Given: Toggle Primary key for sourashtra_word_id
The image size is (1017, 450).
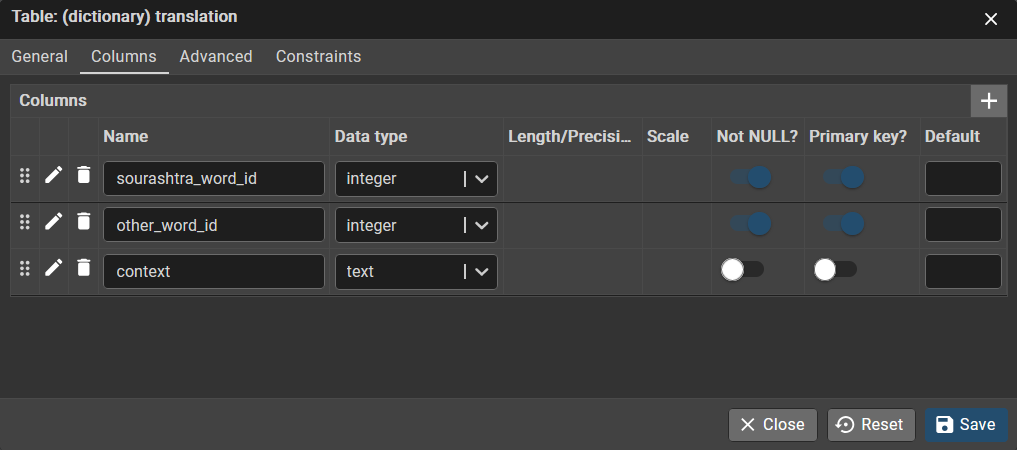Looking at the screenshot, I should [843, 177].
